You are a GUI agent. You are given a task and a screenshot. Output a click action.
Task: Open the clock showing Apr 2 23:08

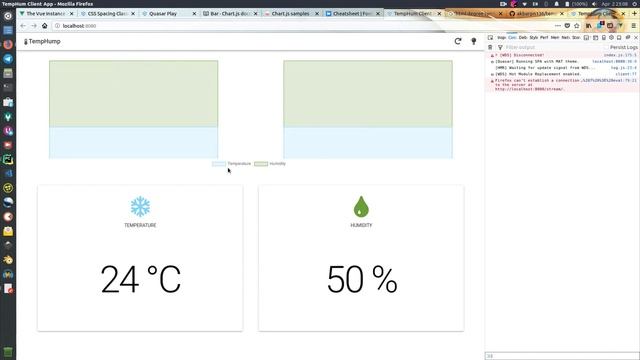click(615, 4)
